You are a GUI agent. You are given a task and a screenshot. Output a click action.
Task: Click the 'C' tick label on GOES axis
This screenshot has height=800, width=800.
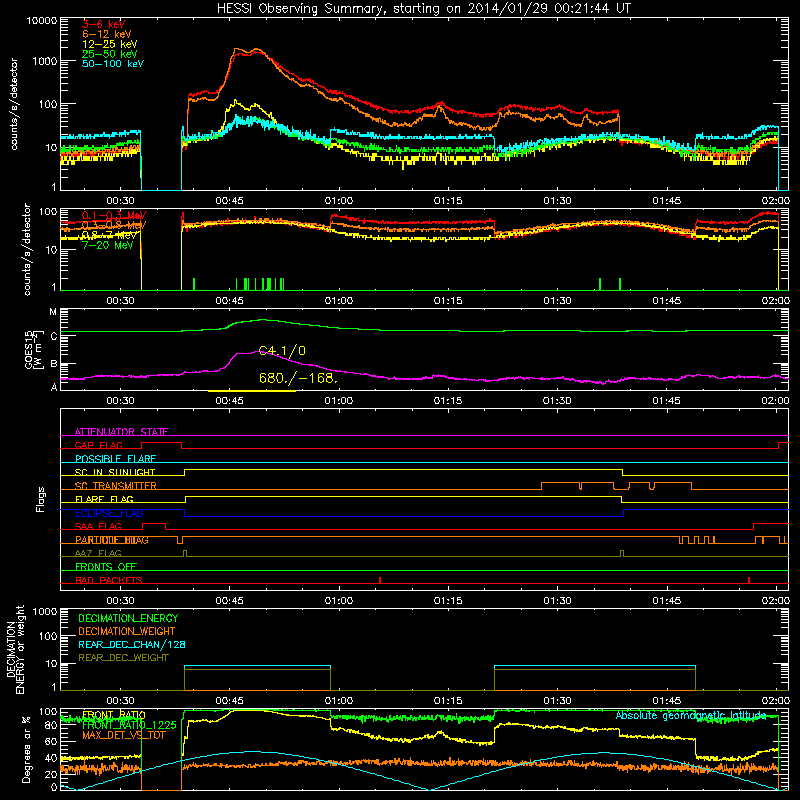(54, 336)
